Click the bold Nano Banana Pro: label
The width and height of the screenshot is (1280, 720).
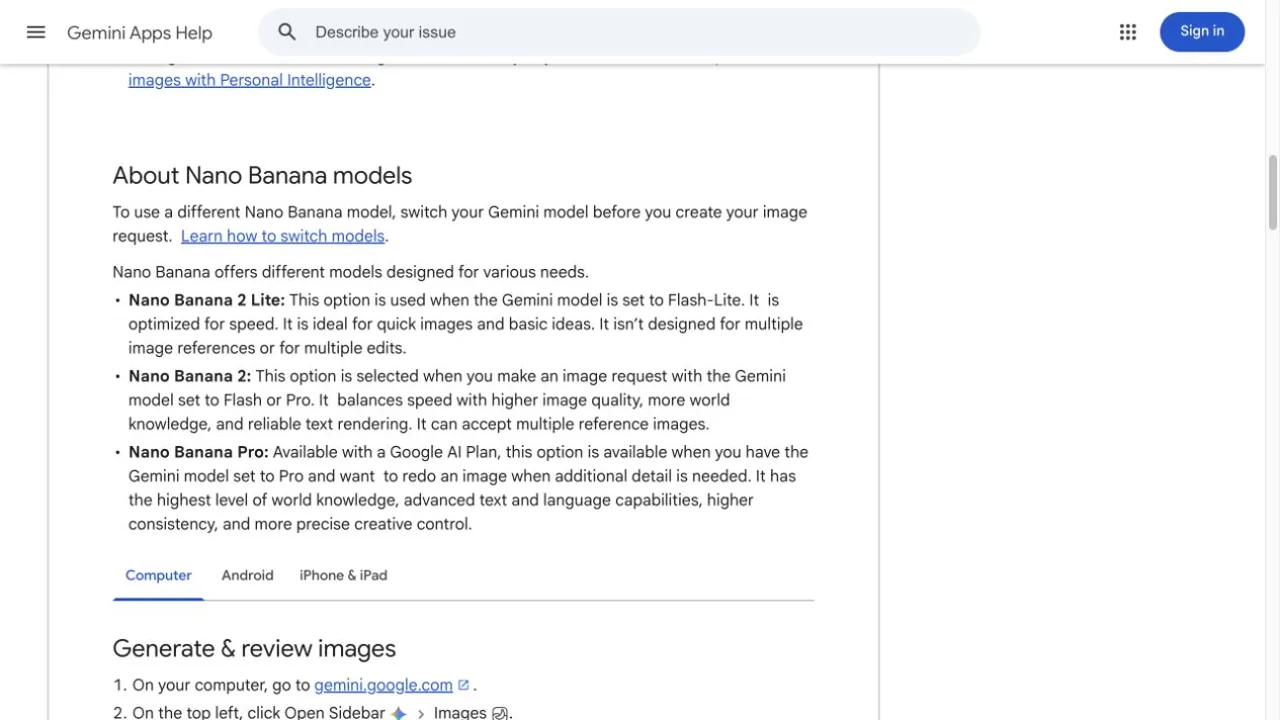(x=198, y=452)
